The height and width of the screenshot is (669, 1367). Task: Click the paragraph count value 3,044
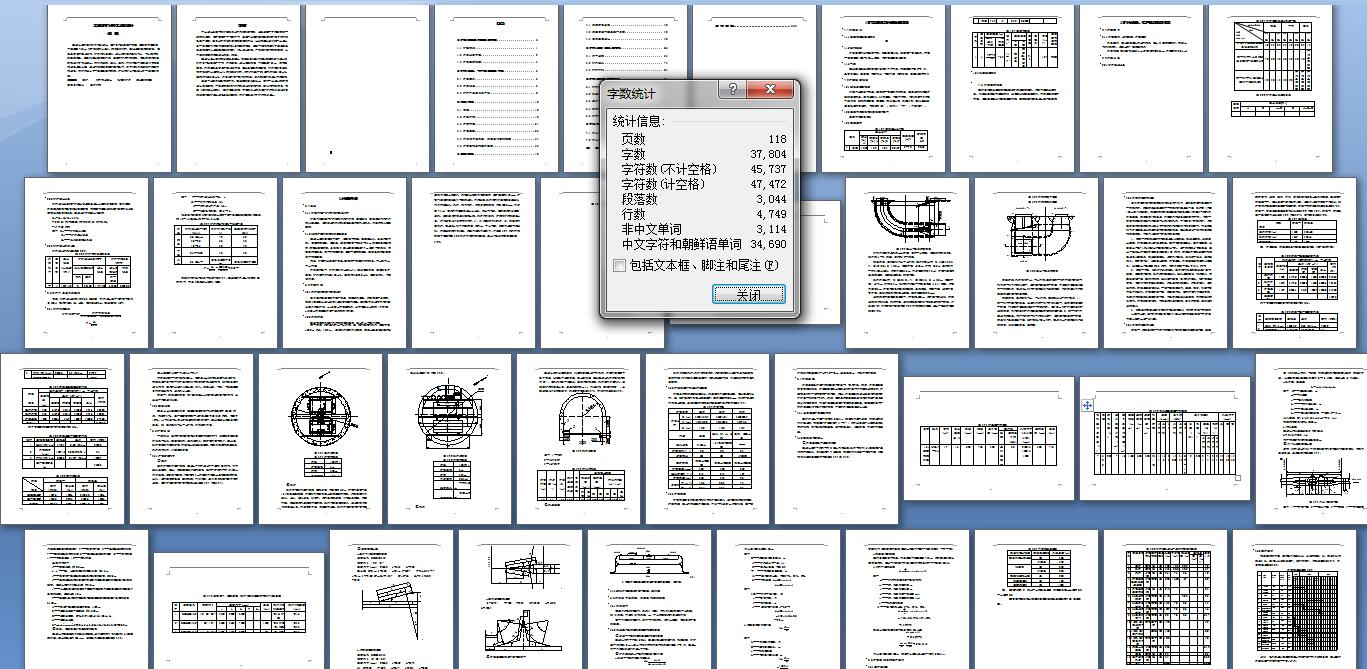tap(771, 200)
